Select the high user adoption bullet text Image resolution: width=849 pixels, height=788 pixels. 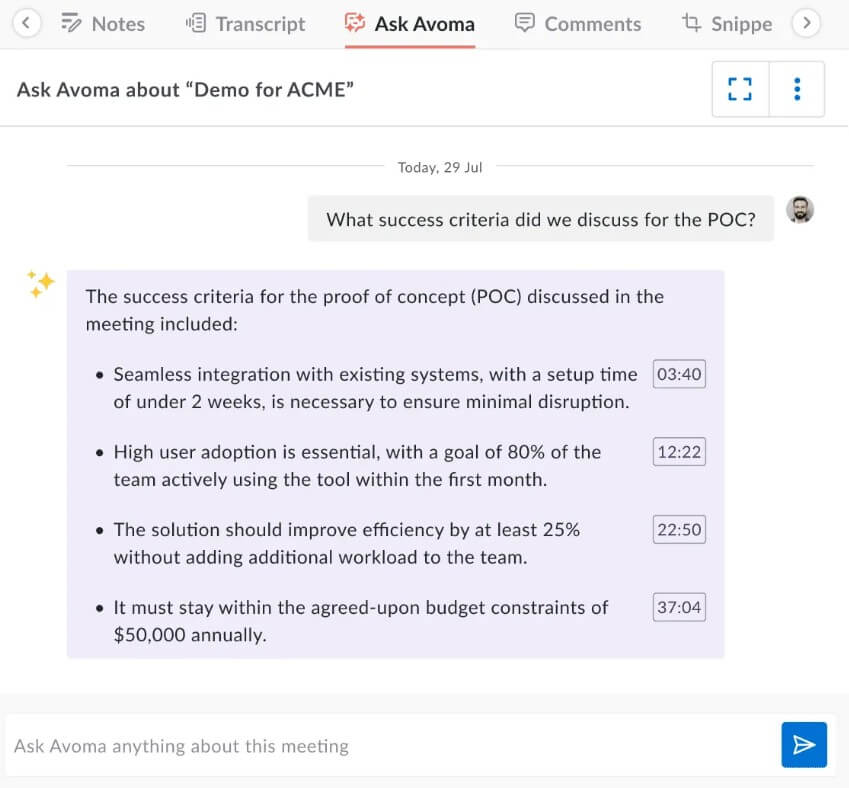(357, 466)
